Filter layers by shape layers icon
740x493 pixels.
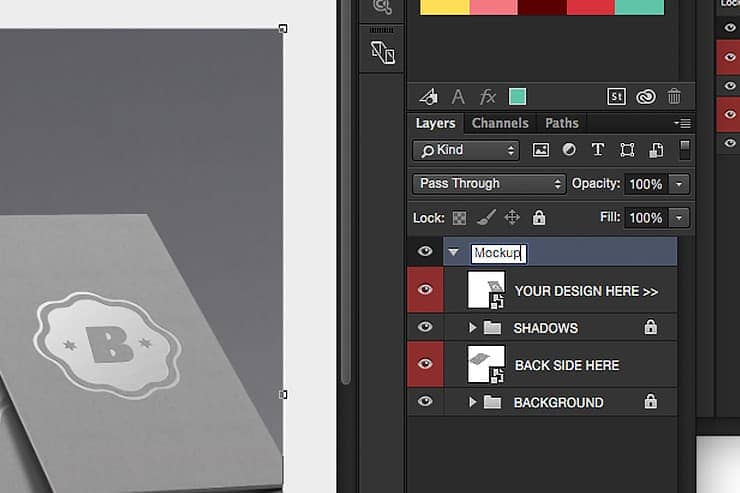627,150
